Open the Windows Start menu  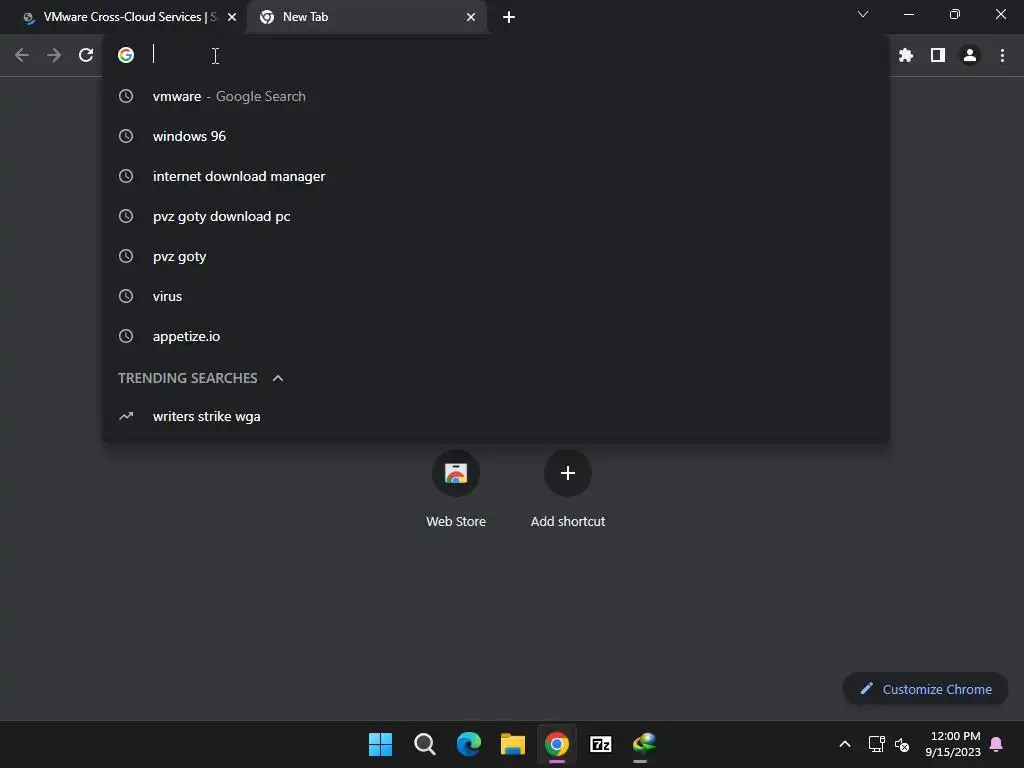(381, 744)
